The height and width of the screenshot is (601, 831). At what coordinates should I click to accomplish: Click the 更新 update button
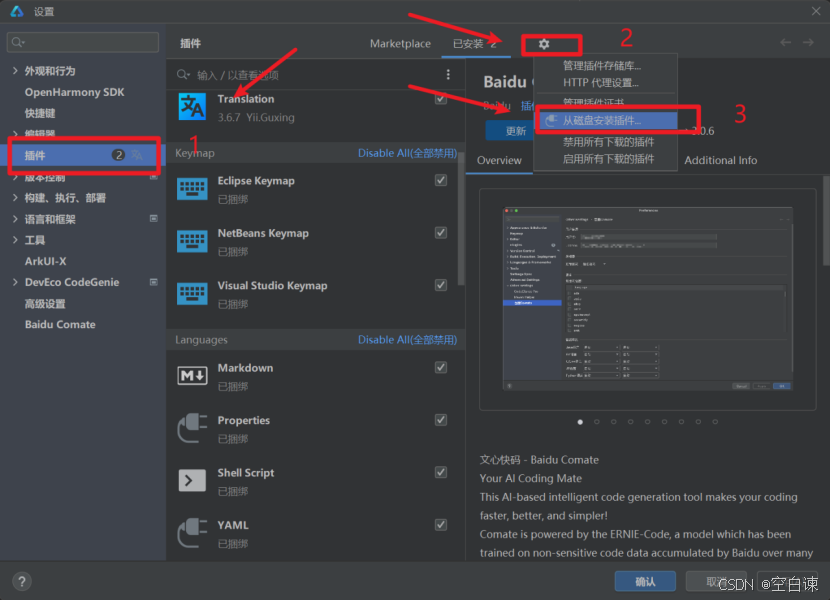[510, 131]
